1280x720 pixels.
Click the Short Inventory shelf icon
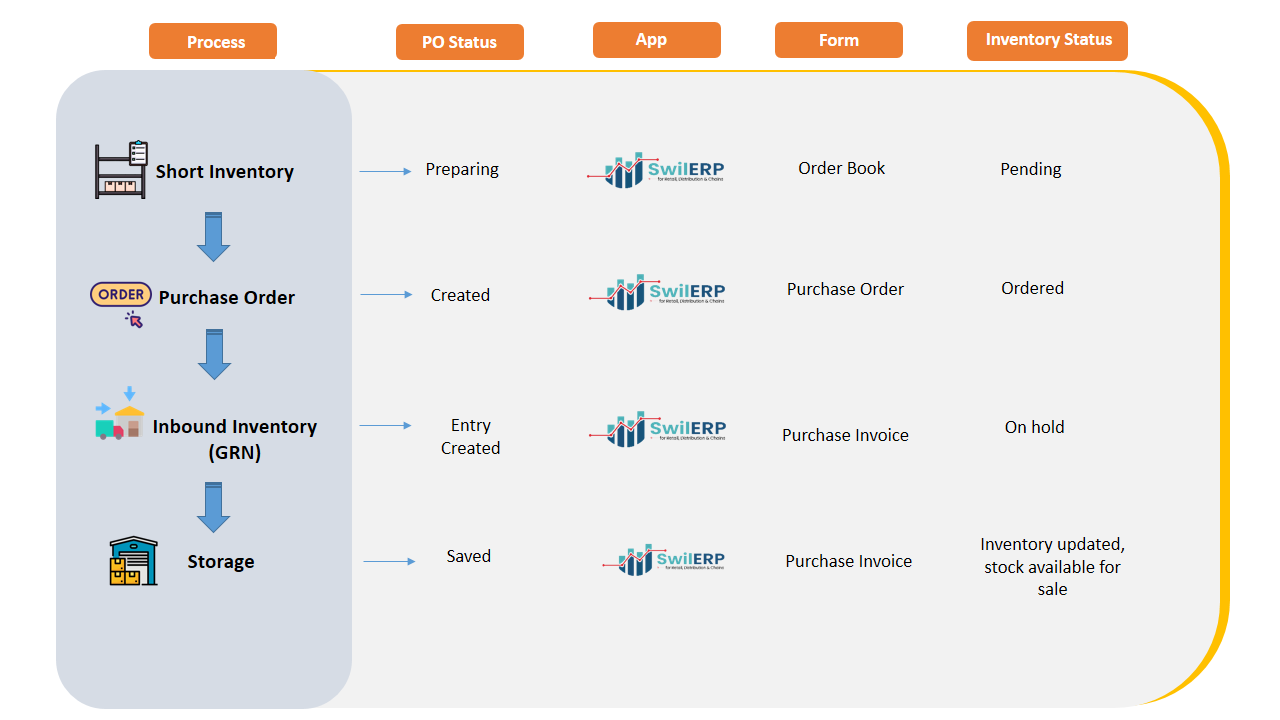(121, 170)
